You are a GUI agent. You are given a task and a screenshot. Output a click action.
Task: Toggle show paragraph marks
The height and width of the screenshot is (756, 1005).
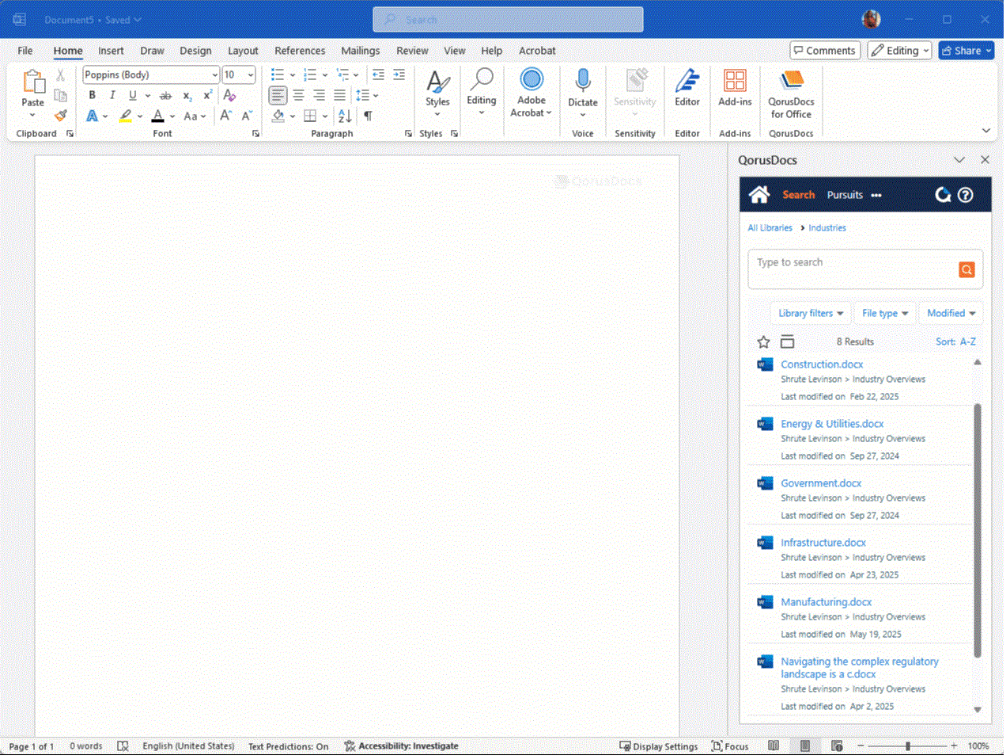(368, 117)
